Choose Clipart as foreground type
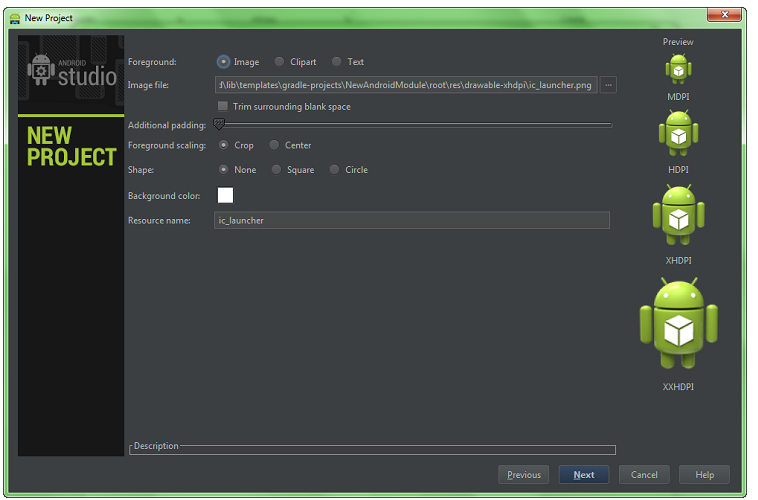Image resolution: width=758 pixels, height=500 pixels. (x=279, y=62)
